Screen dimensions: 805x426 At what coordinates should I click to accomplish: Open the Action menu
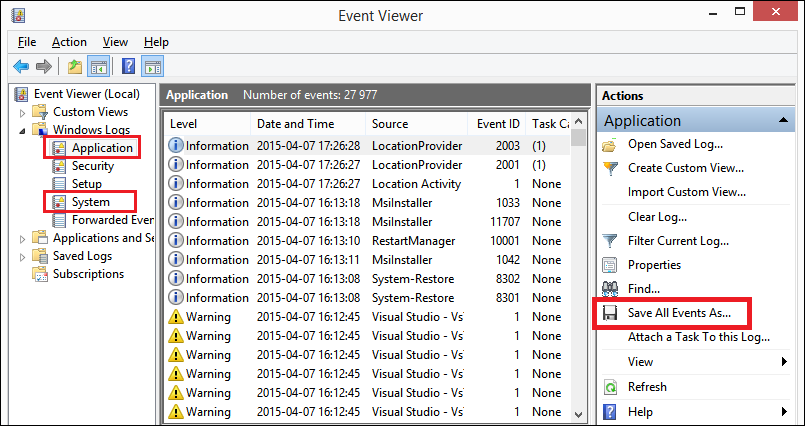[69, 42]
